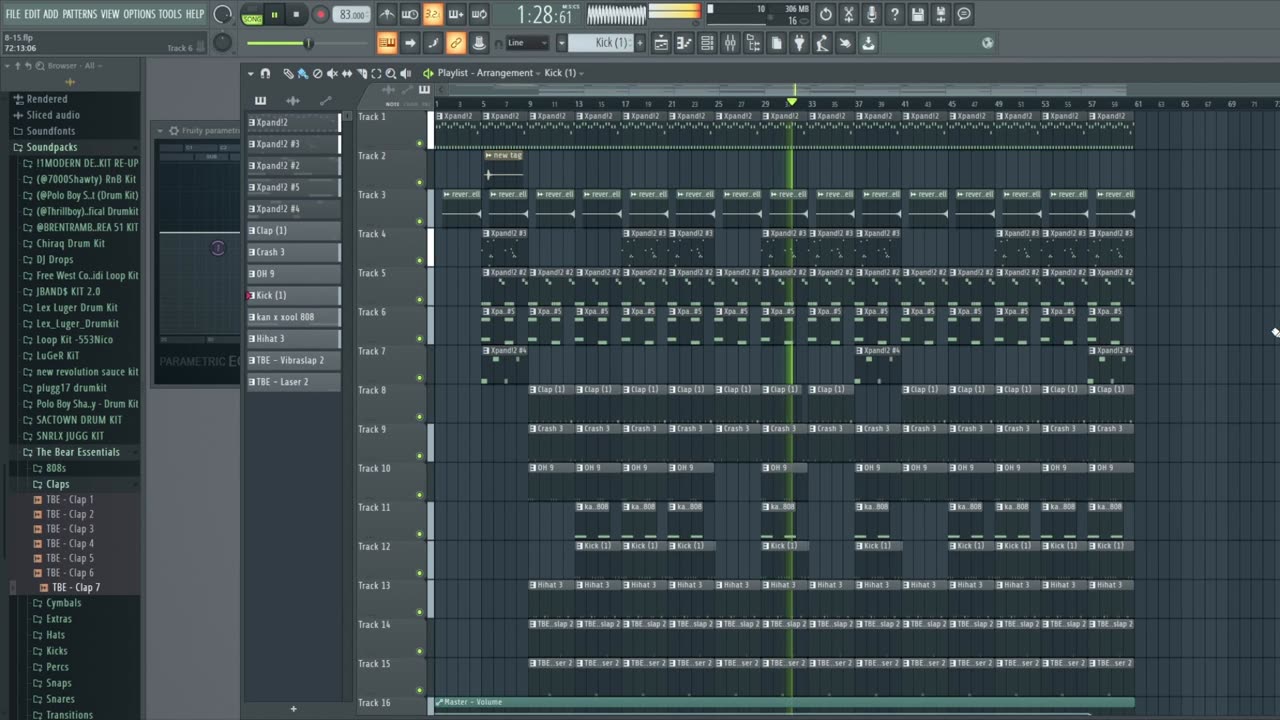The height and width of the screenshot is (720, 1280).
Task: Save the project with the floppy icon
Action: tap(918, 14)
